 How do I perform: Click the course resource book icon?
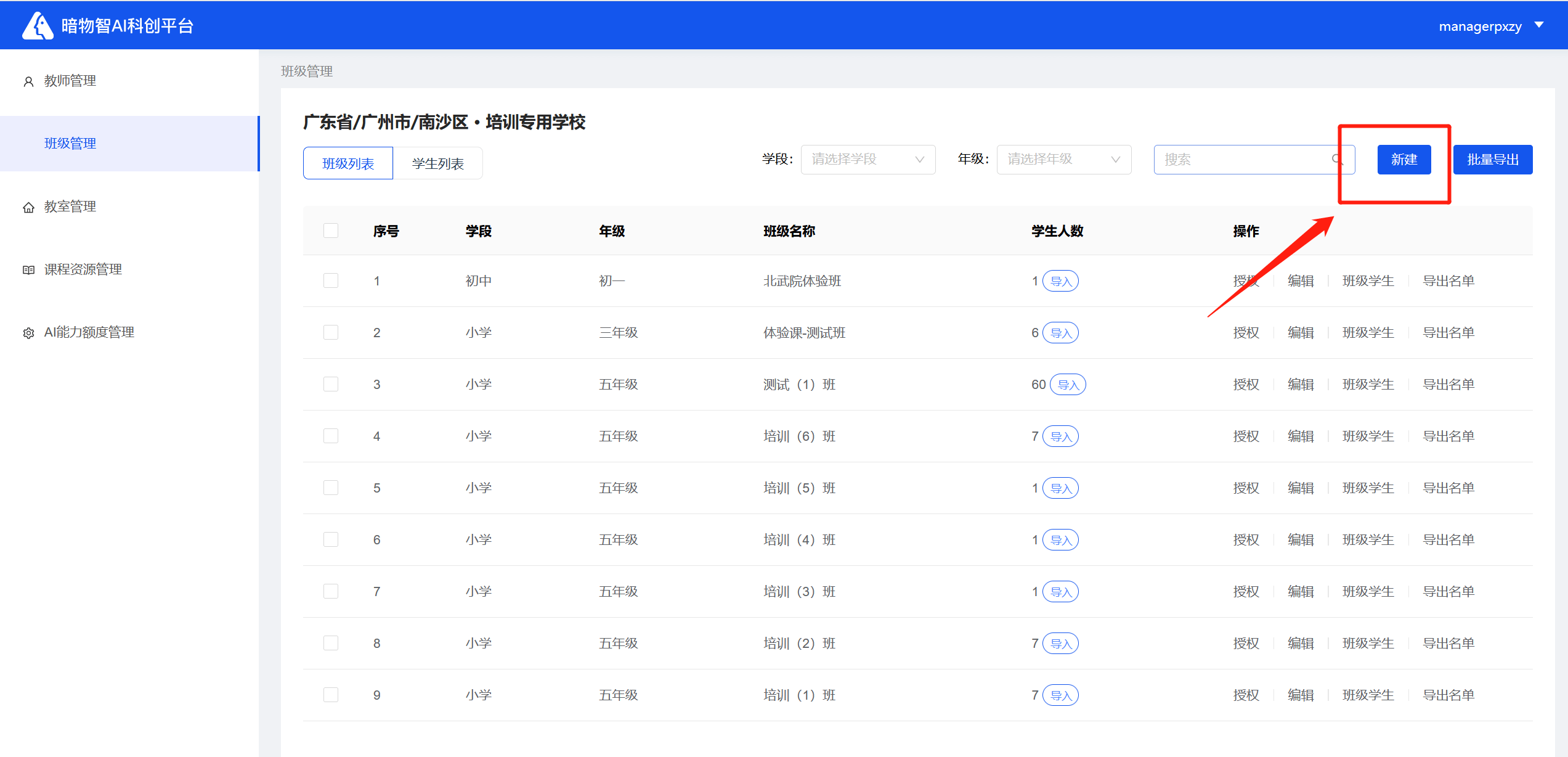pyautogui.click(x=28, y=270)
